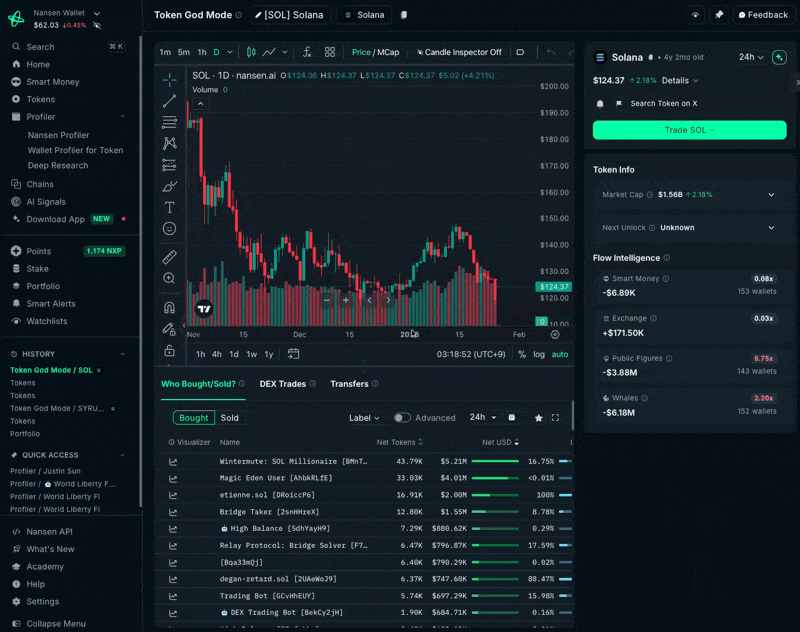Open the Label dropdown filter
Viewport: 800px width, 632px height.
(364, 418)
